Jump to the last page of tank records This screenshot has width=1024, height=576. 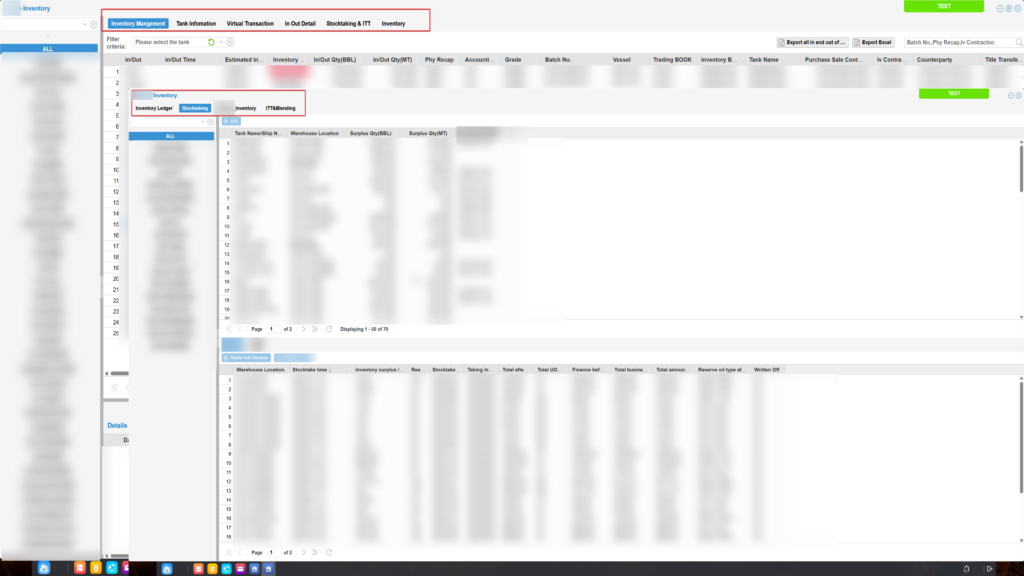tap(315, 328)
